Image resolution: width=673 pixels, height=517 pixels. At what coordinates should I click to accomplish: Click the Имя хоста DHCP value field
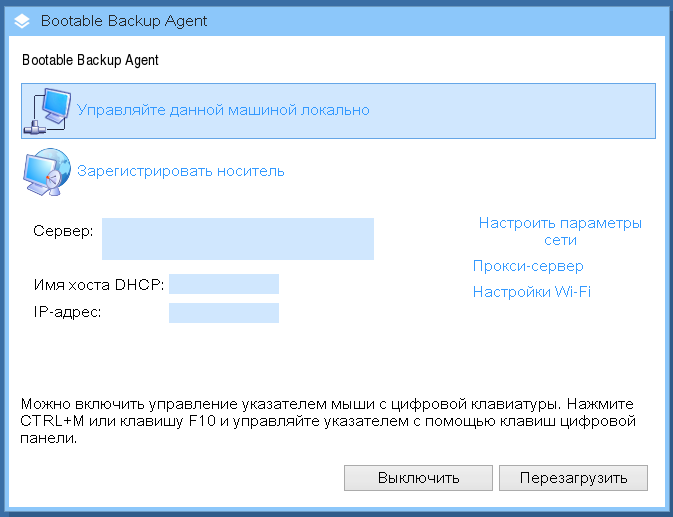point(224,284)
